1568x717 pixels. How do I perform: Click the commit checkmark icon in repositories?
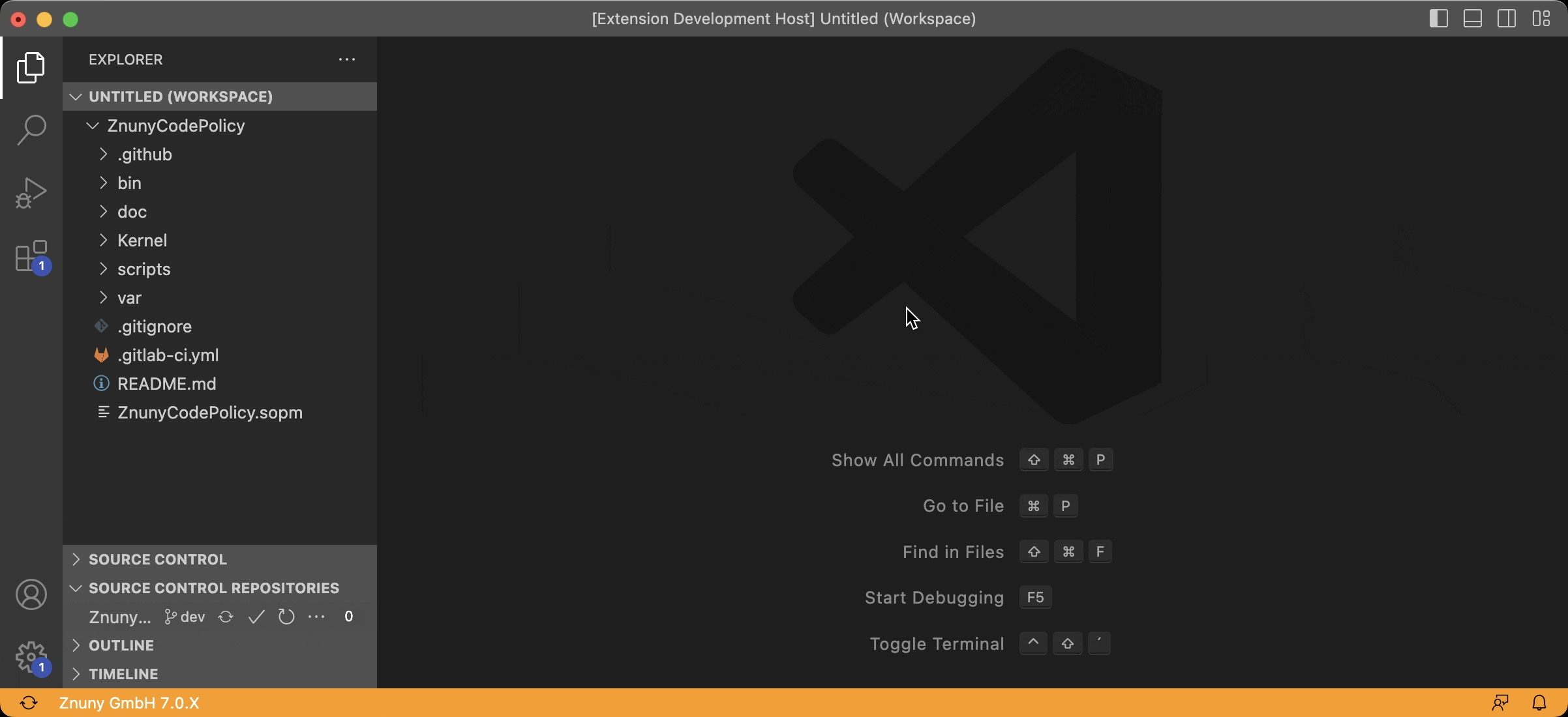(x=256, y=617)
